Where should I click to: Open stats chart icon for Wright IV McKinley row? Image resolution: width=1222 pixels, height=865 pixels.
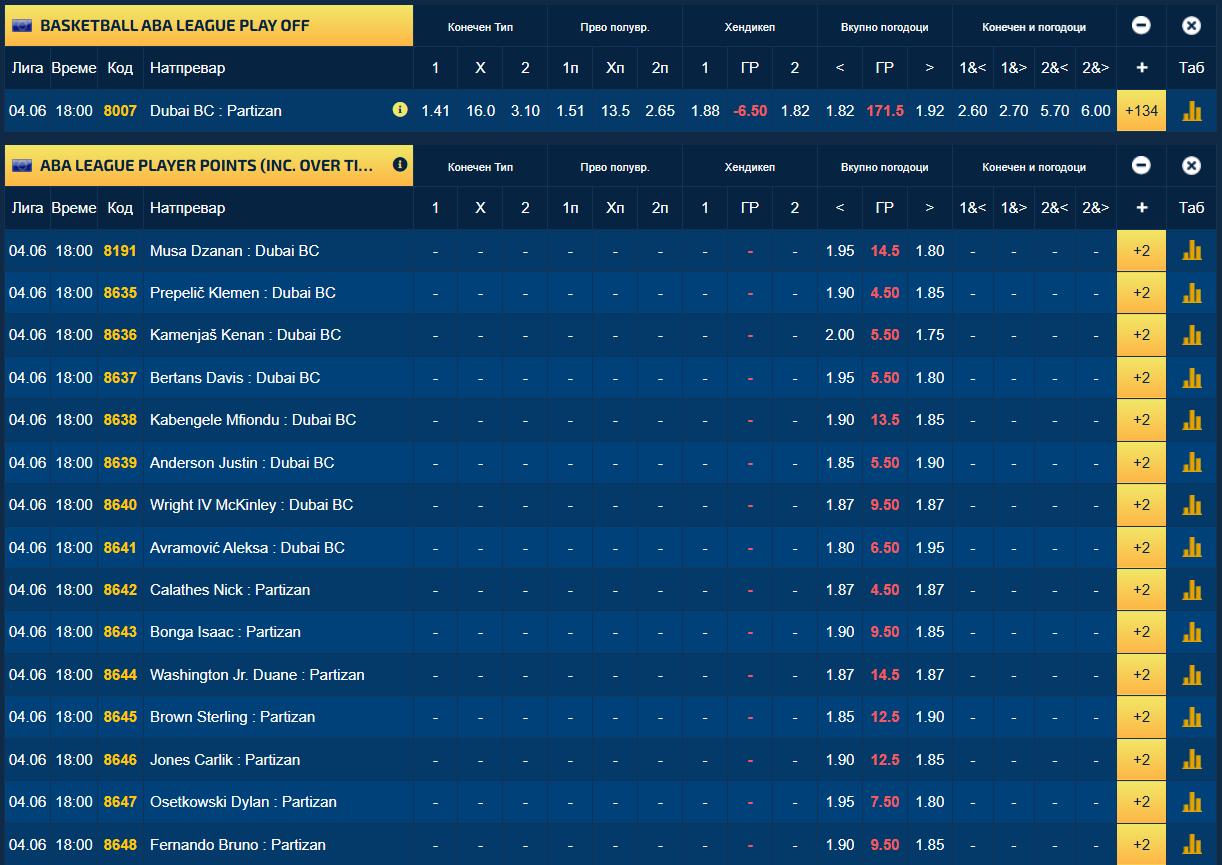coord(1191,505)
